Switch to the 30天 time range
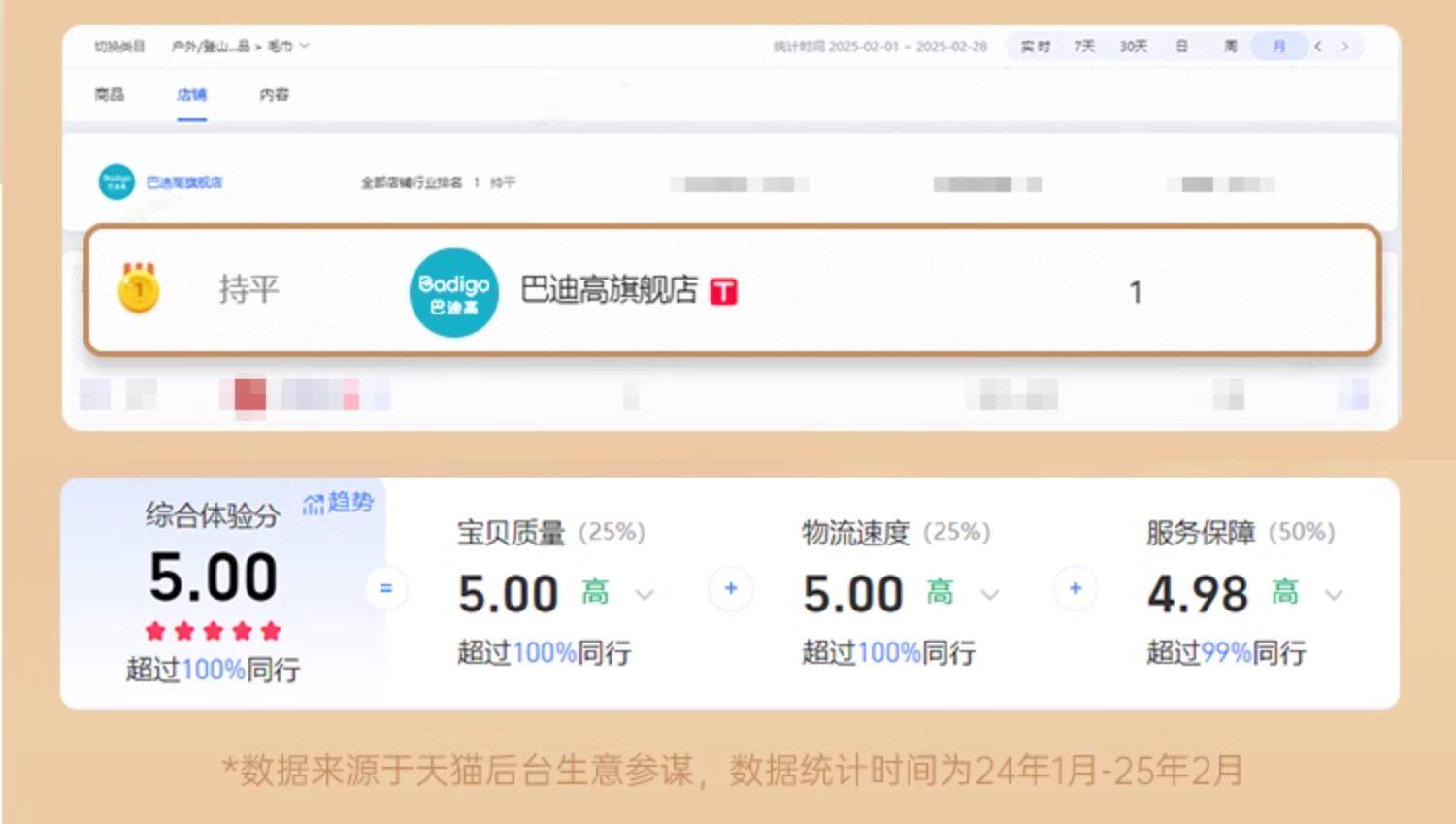1456x824 pixels. (1133, 46)
